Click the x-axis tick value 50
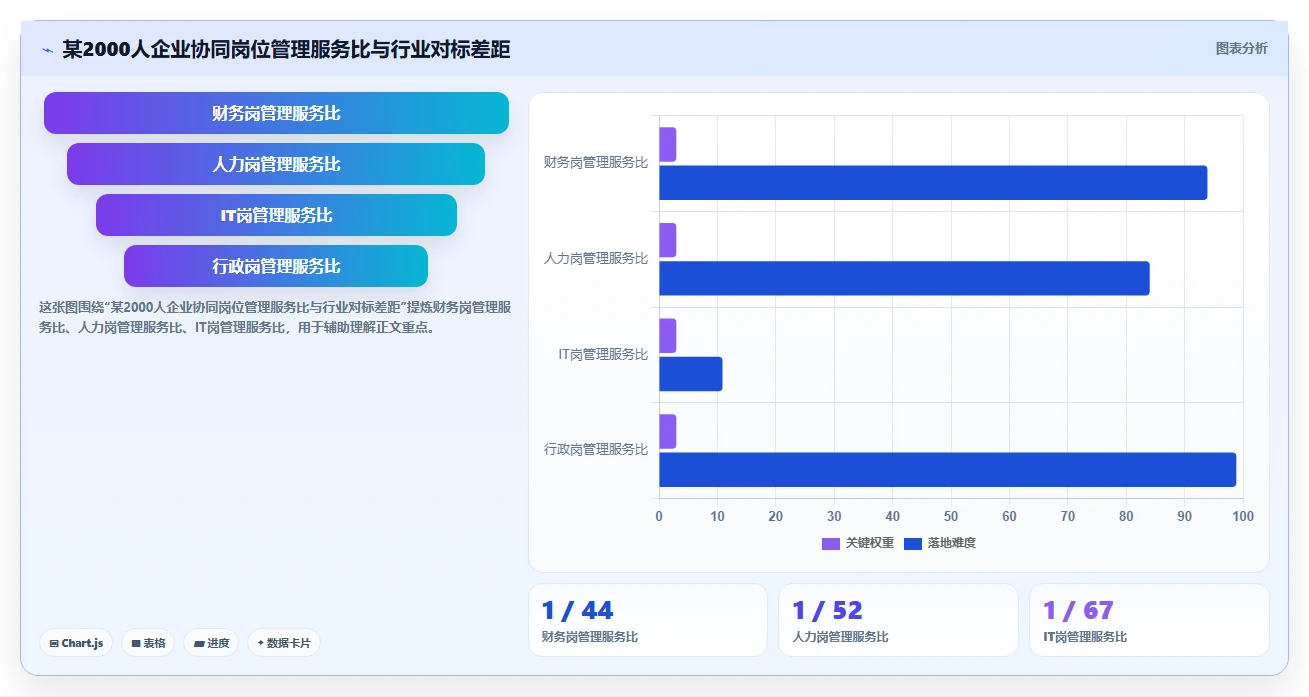1309x697 pixels. point(951,516)
